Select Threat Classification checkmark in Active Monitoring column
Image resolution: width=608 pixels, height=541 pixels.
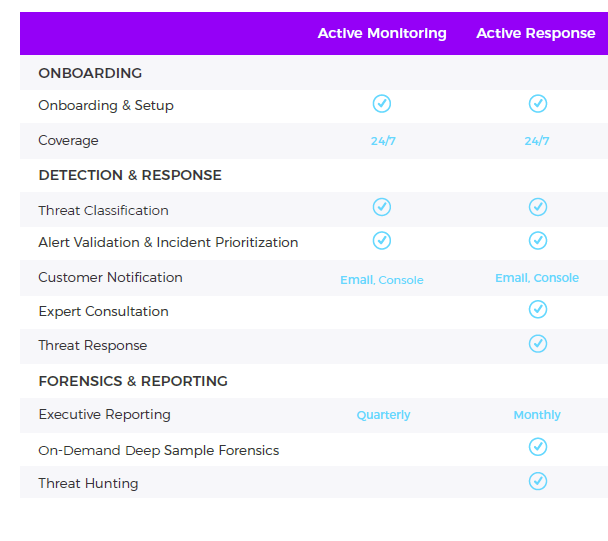382,207
